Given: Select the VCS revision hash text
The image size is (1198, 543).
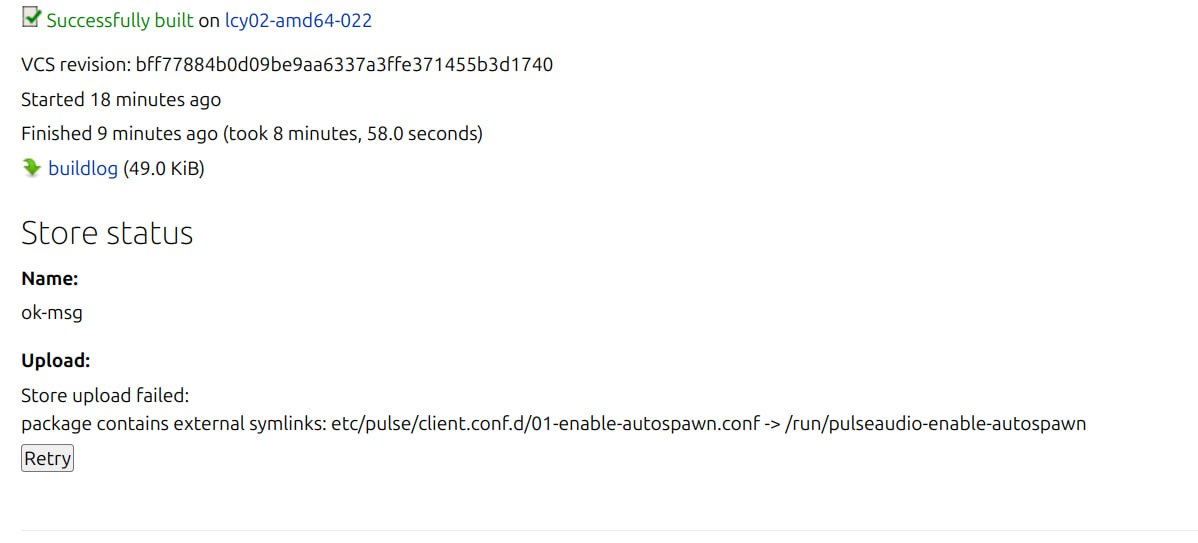Looking at the screenshot, I should 344,65.
